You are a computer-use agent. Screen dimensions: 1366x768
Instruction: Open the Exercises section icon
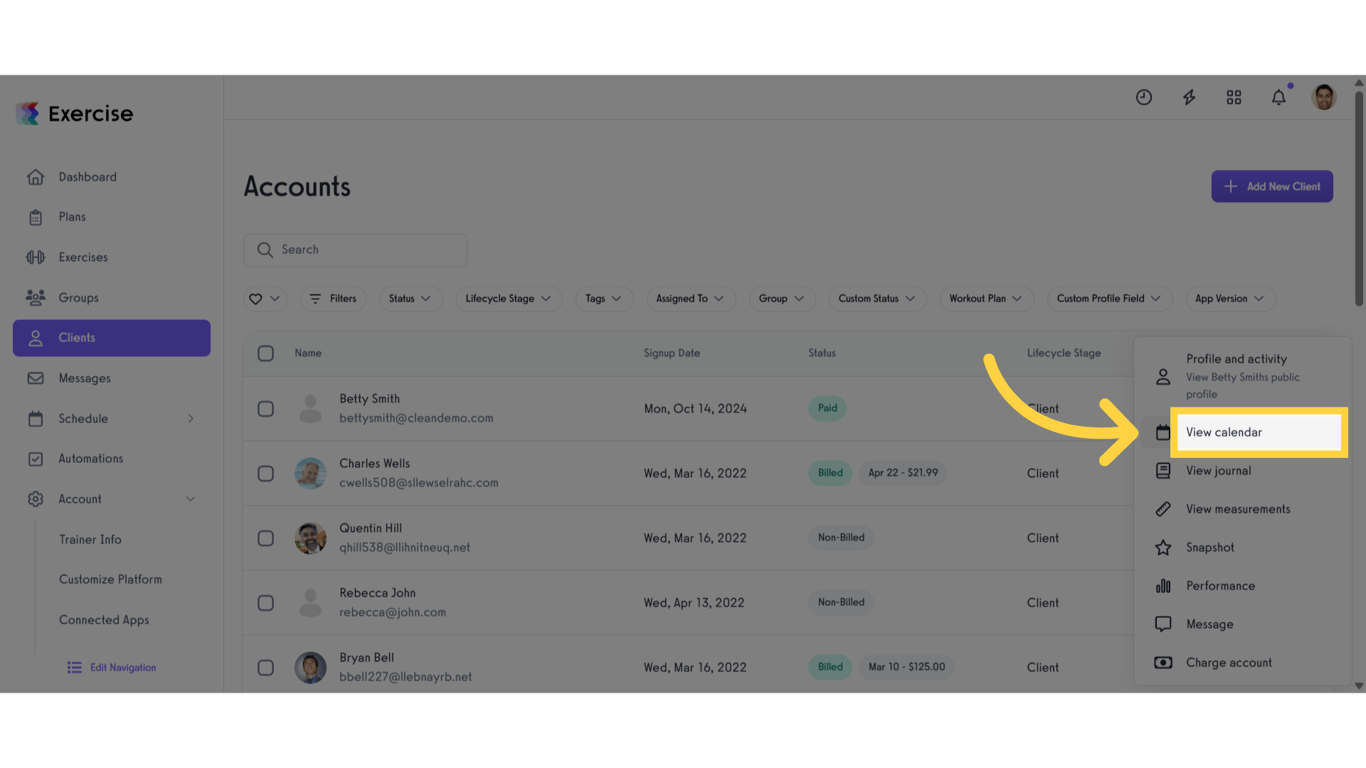click(36, 257)
